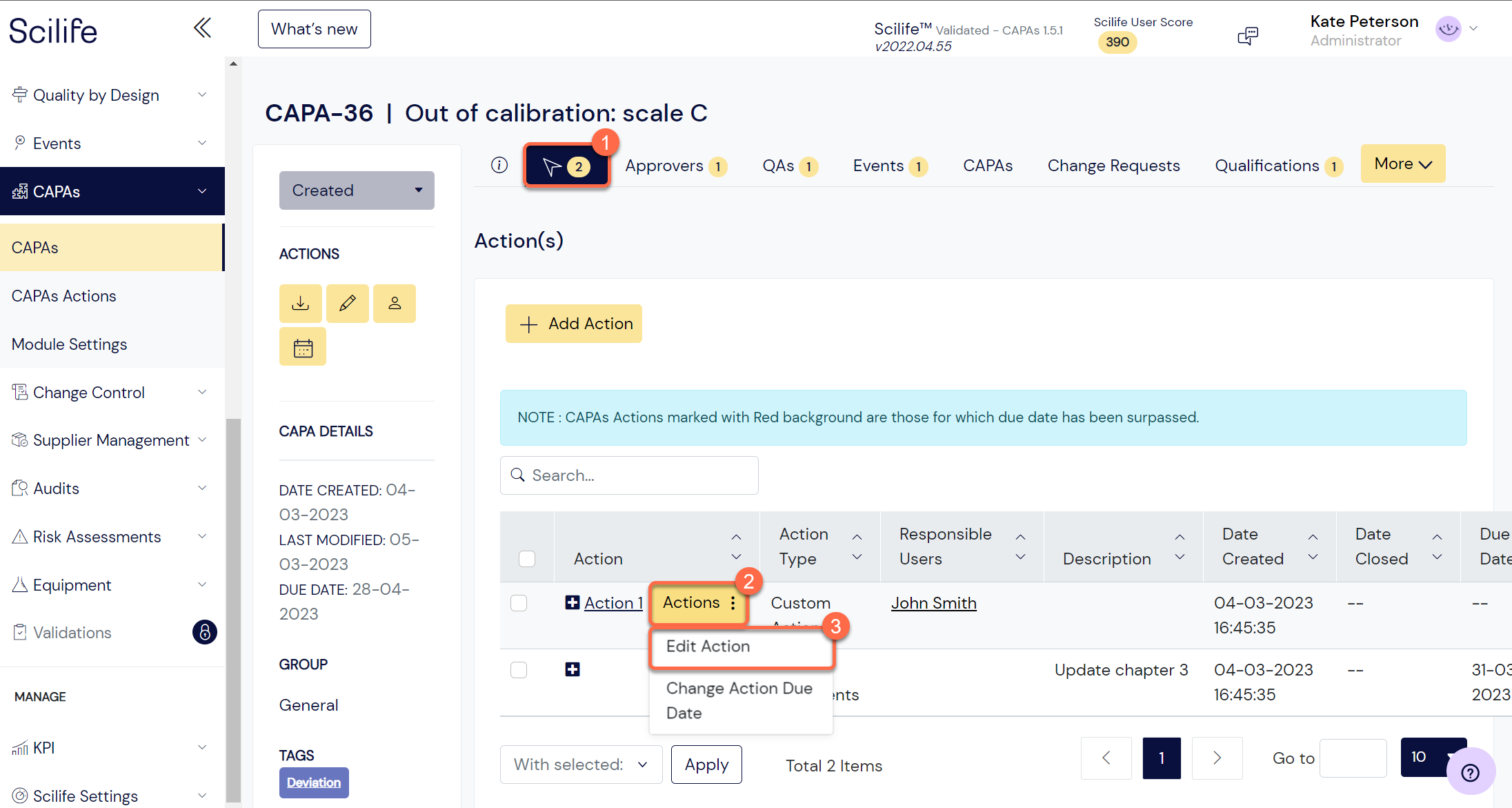The height and width of the screenshot is (808, 1512).
Task: Tick the select-all checkbox in table header
Action: click(x=527, y=558)
